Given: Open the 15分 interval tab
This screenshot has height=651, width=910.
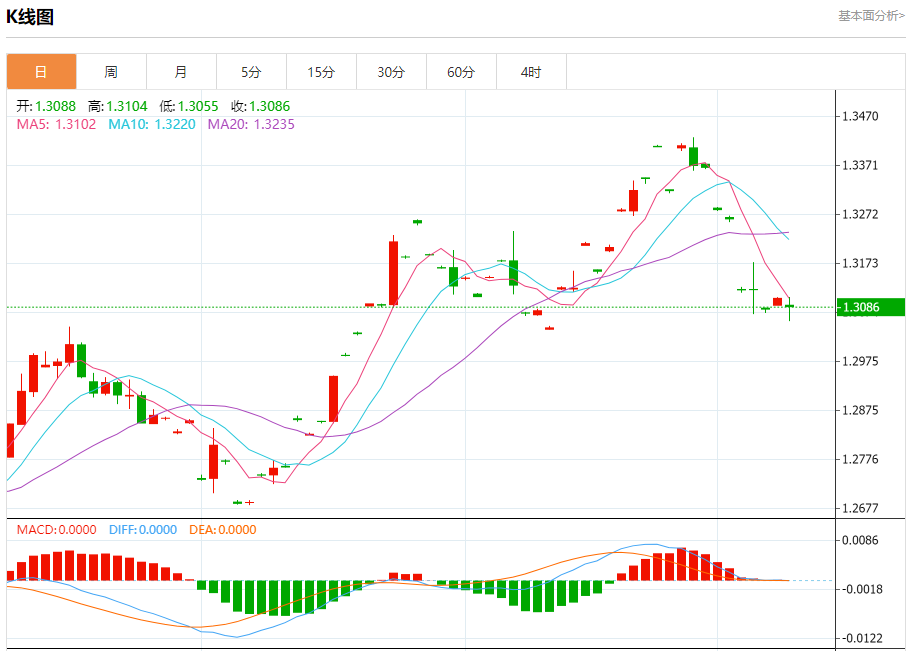Looking at the screenshot, I should tap(322, 72).
